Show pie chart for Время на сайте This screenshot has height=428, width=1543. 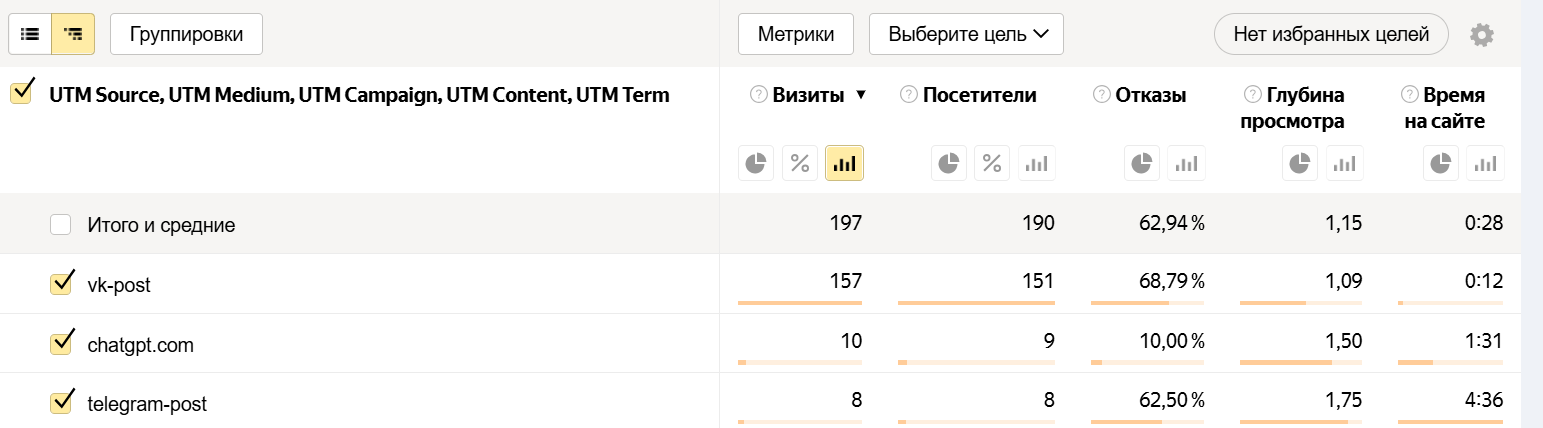(x=1441, y=163)
